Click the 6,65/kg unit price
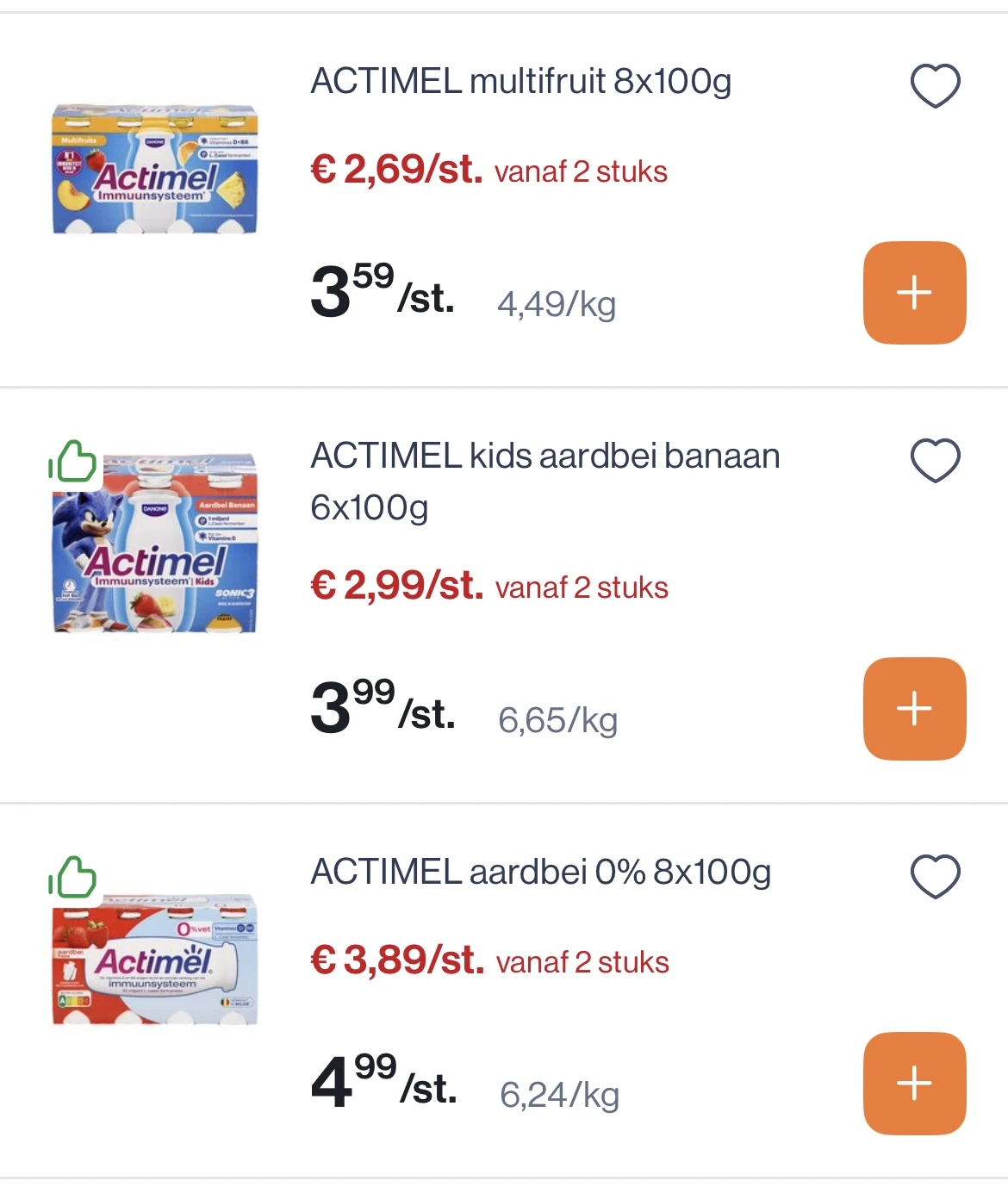Screen dimensions: 1008x1193 click(x=557, y=720)
